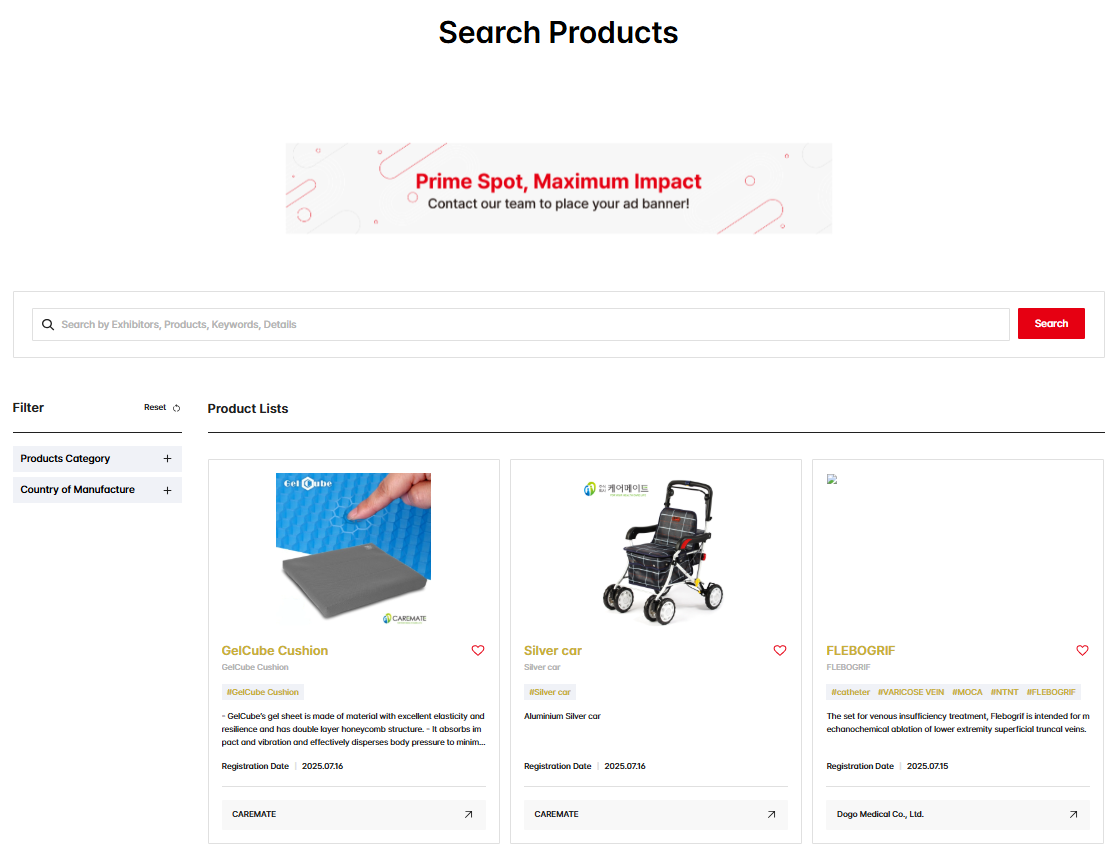Select the #Silver car hashtag tag
Viewport: 1118px width, 849px height.
click(x=550, y=692)
